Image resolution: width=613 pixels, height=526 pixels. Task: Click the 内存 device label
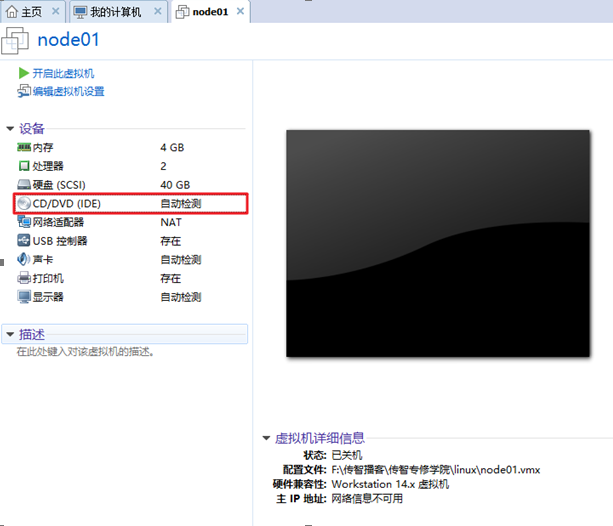[x=43, y=147]
